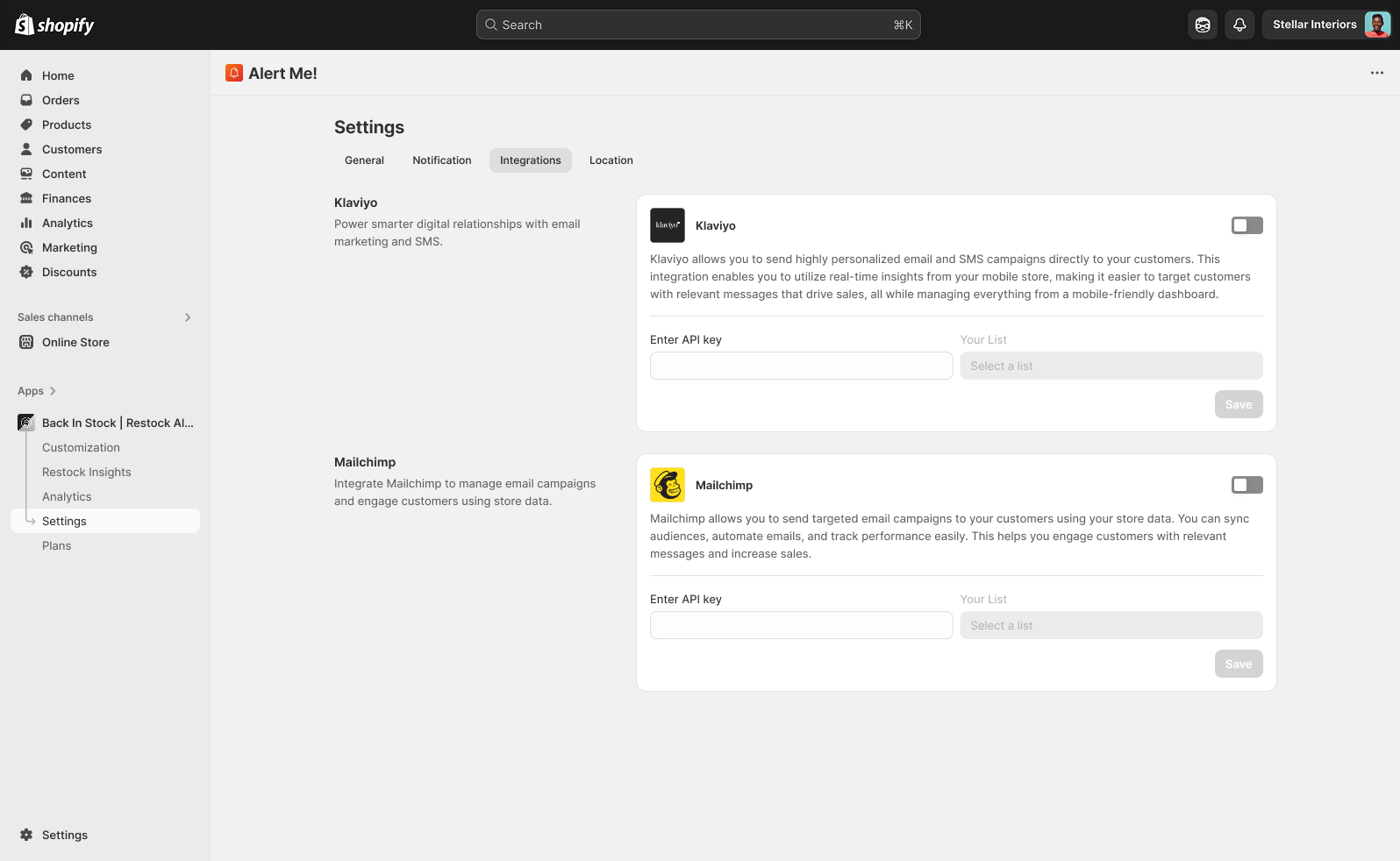1400x861 pixels.
Task: Open the Stellar Interiors account menu
Action: 1326,25
